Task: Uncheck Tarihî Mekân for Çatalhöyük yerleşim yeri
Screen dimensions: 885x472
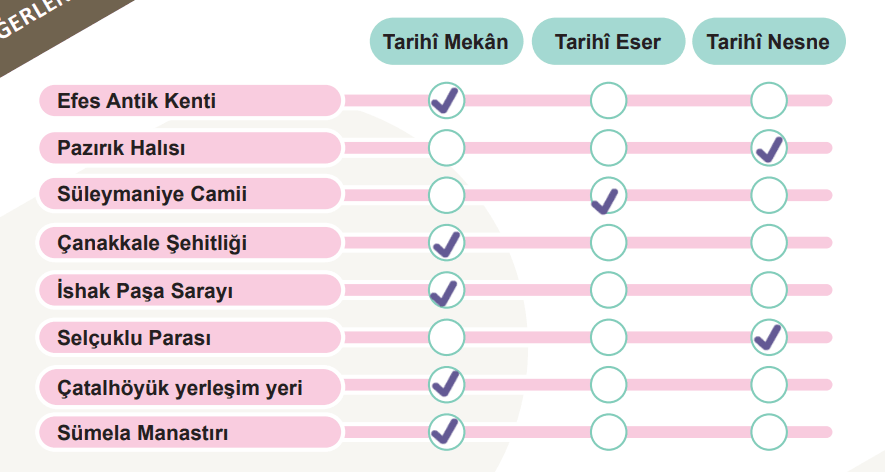Action: tap(446, 384)
